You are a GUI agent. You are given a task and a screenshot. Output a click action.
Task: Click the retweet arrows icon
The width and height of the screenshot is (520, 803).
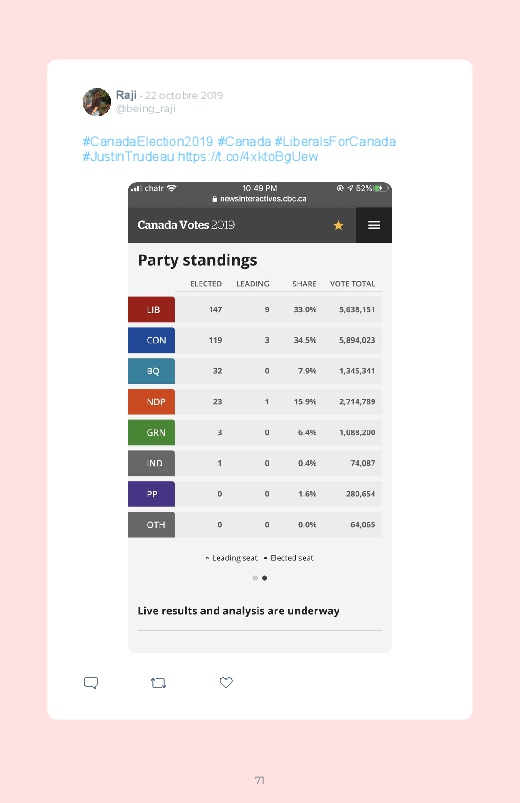[x=158, y=683]
